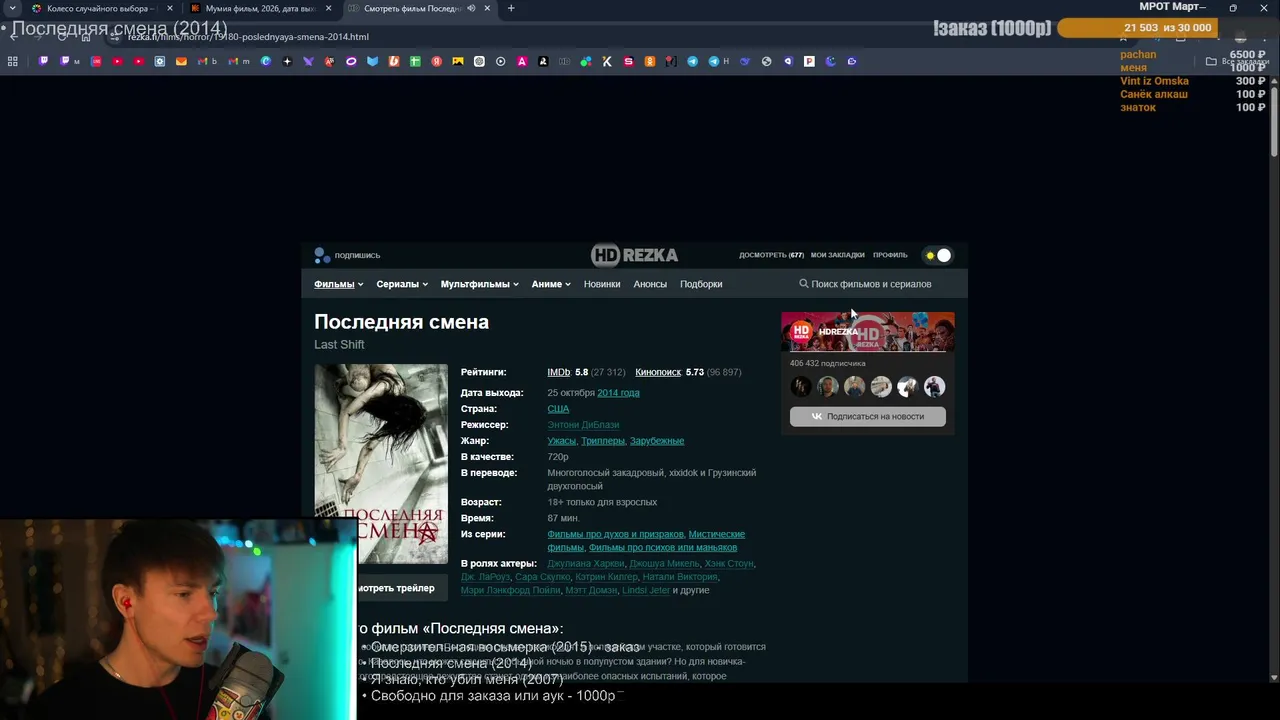The width and height of the screenshot is (1280, 720).
Task: Click the search magnifier icon on HDrezka
Action: click(x=803, y=284)
